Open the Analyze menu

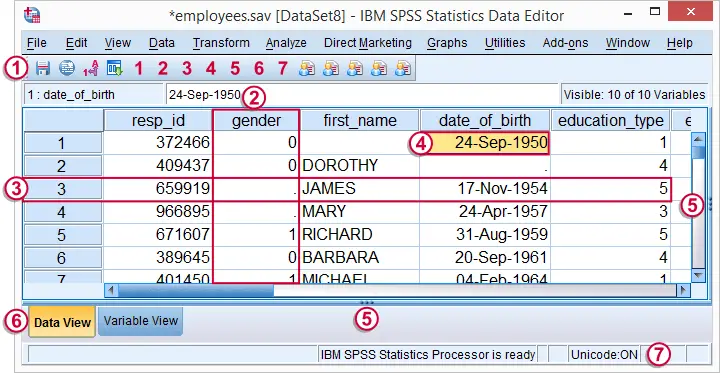click(286, 43)
